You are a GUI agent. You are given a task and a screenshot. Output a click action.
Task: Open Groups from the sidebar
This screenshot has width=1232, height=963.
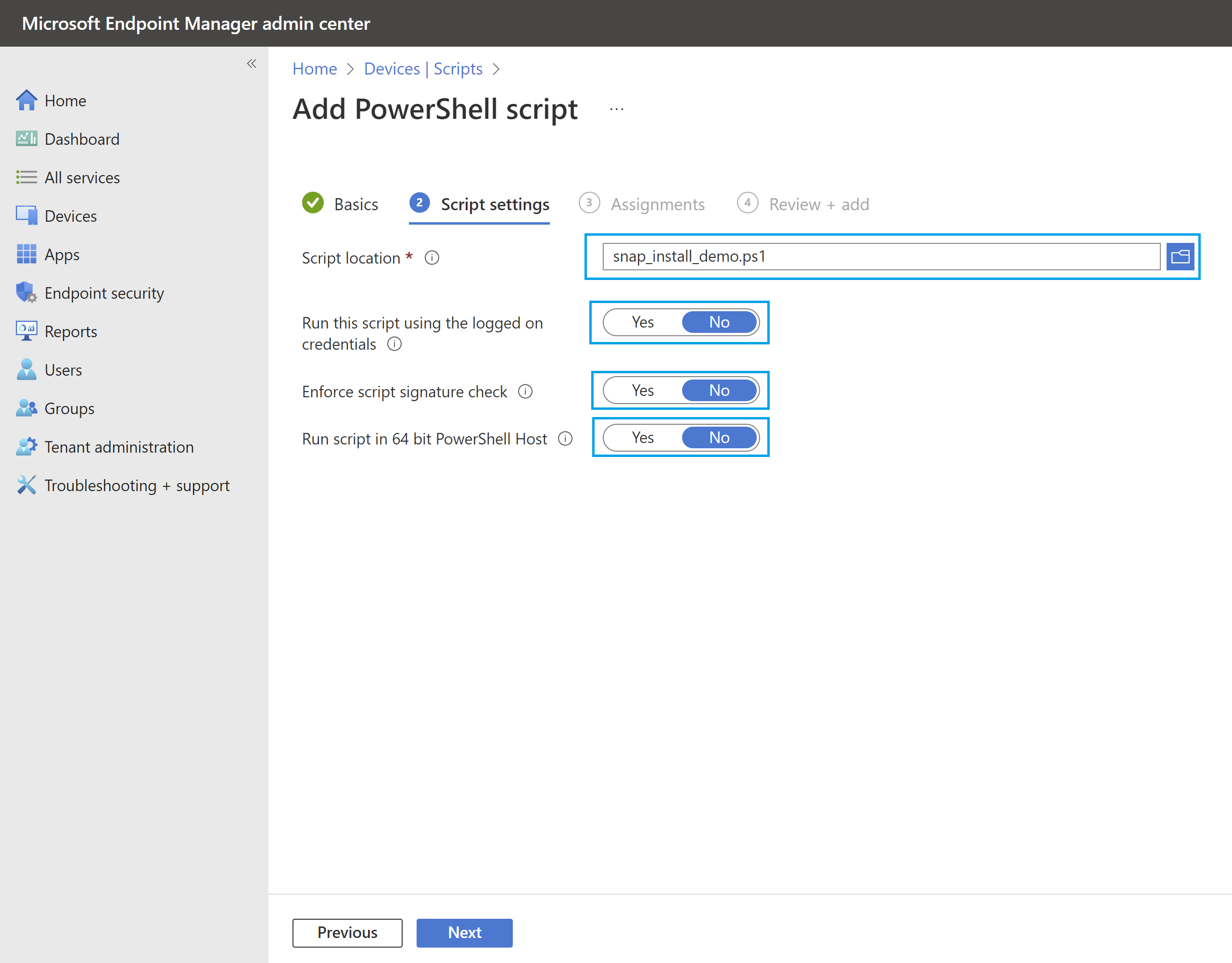[x=68, y=408]
